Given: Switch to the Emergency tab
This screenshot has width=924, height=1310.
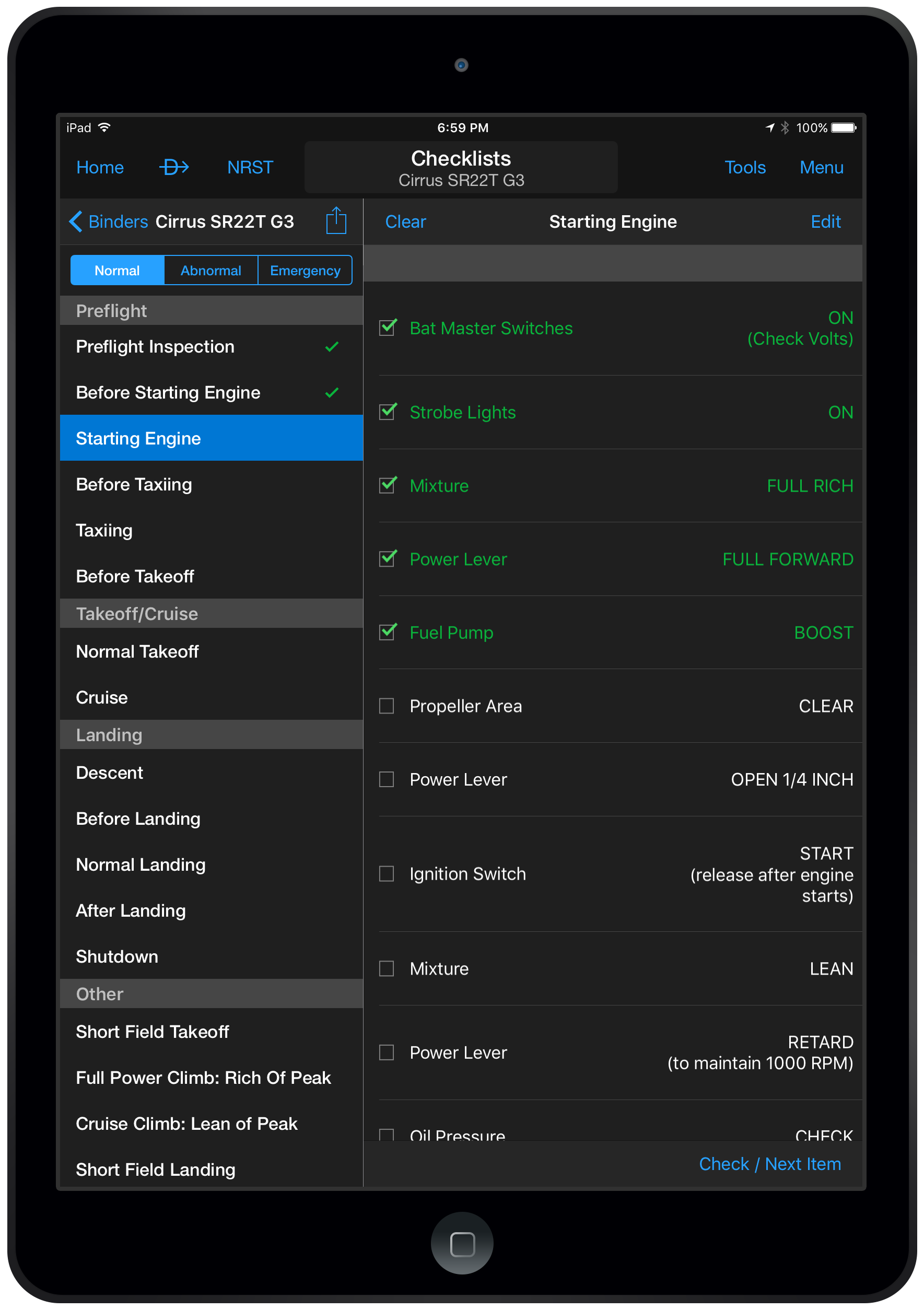Looking at the screenshot, I should pos(306,270).
